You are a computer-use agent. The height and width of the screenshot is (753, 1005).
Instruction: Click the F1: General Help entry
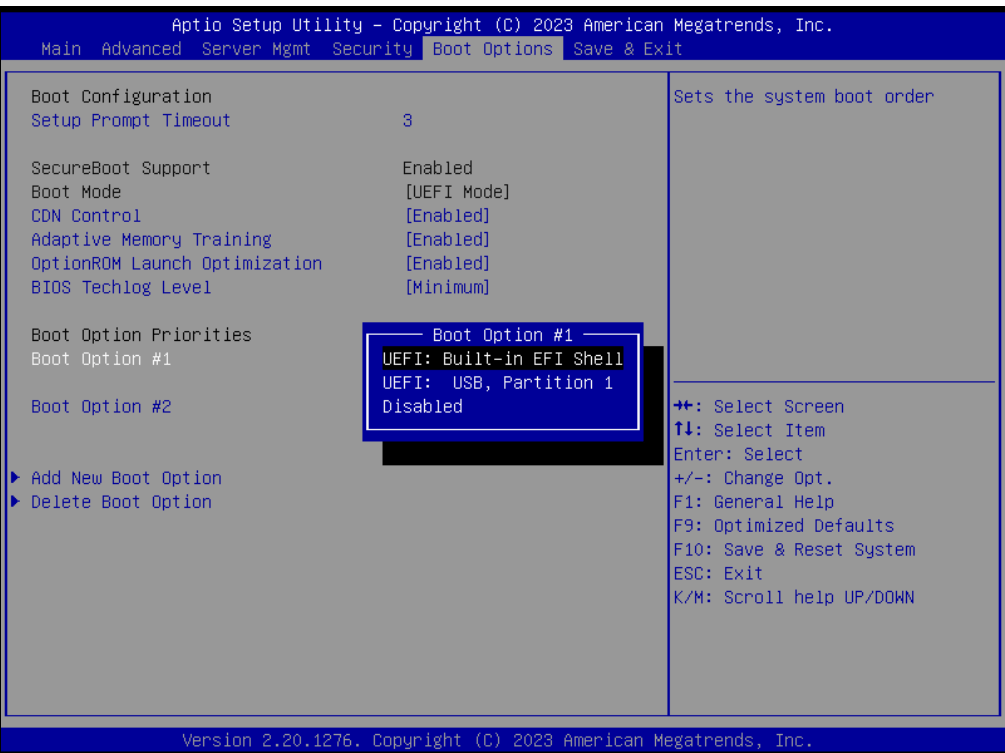[x=754, y=502]
